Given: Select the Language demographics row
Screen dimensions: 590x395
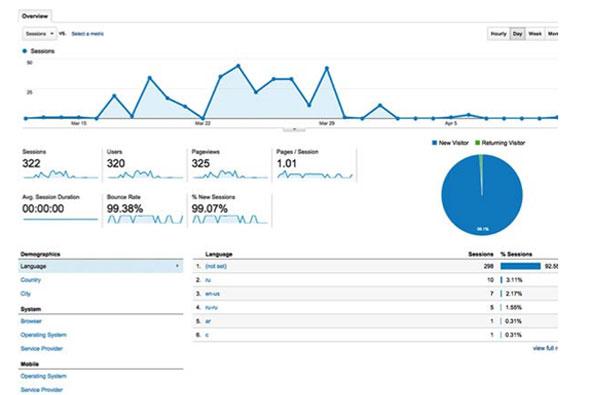Looking at the screenshot, I should [101, 266].
